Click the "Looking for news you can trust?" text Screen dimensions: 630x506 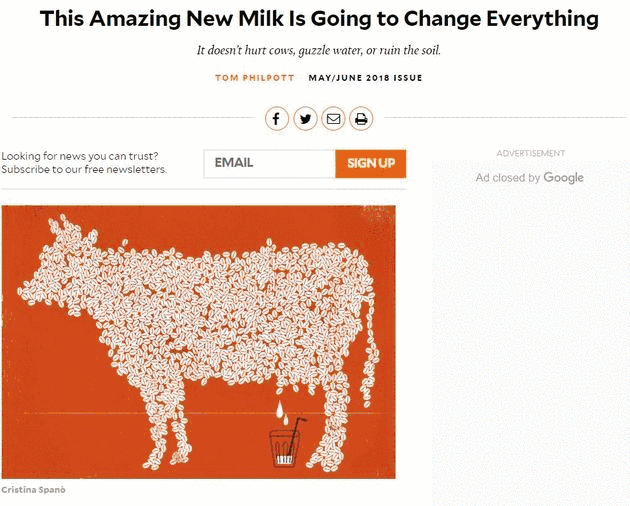click(x=80, y=156)
